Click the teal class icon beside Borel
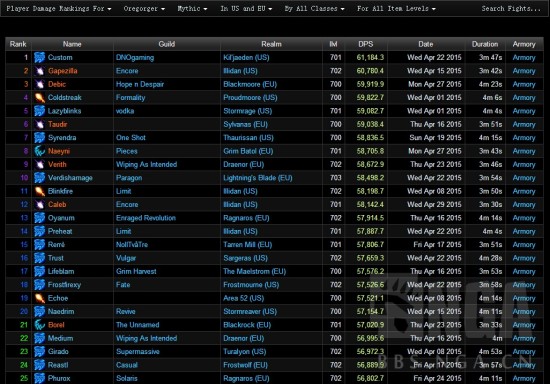This screenshot has width=550, height=384. (x=40, y=325)
